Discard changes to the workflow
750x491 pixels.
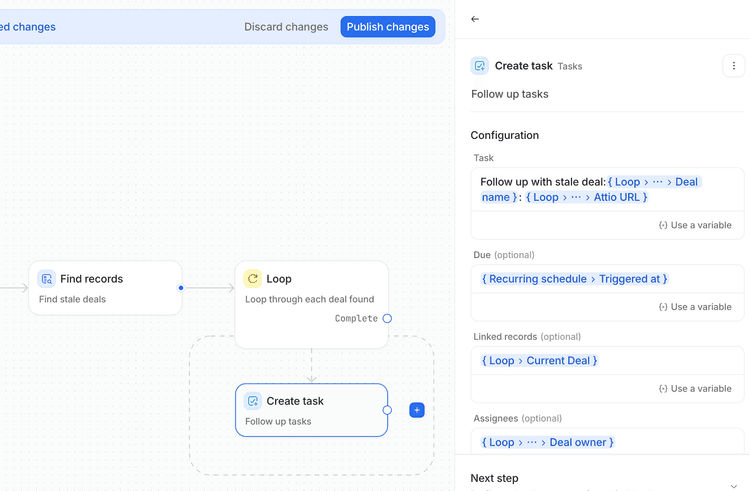coord(286,27)
